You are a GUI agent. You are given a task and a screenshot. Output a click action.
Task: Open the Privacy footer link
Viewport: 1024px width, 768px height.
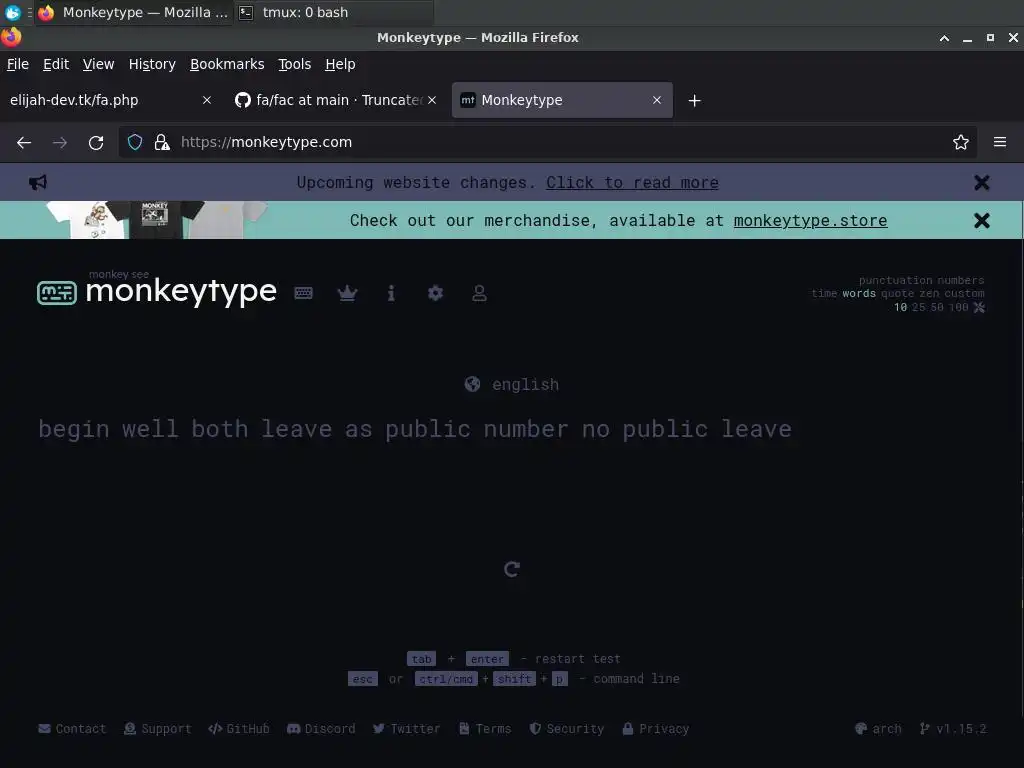pos(656,728)
